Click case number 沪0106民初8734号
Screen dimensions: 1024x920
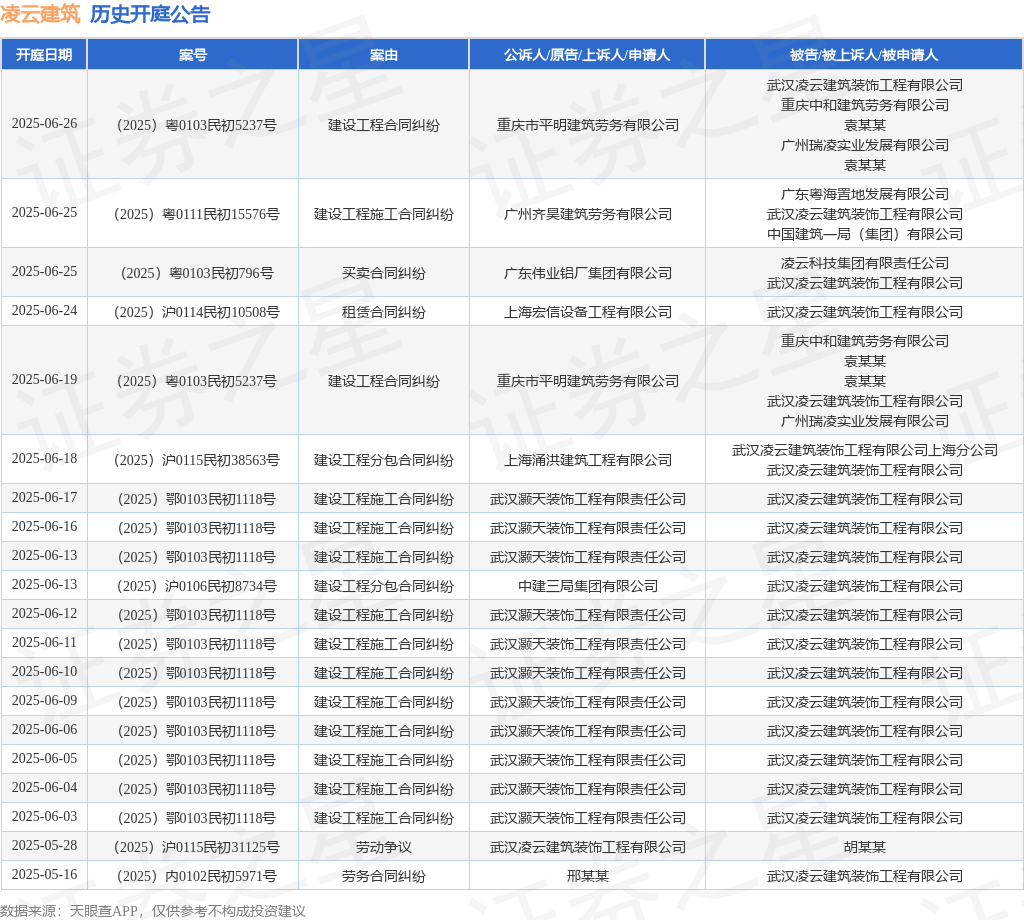click(x=197, y=586)
